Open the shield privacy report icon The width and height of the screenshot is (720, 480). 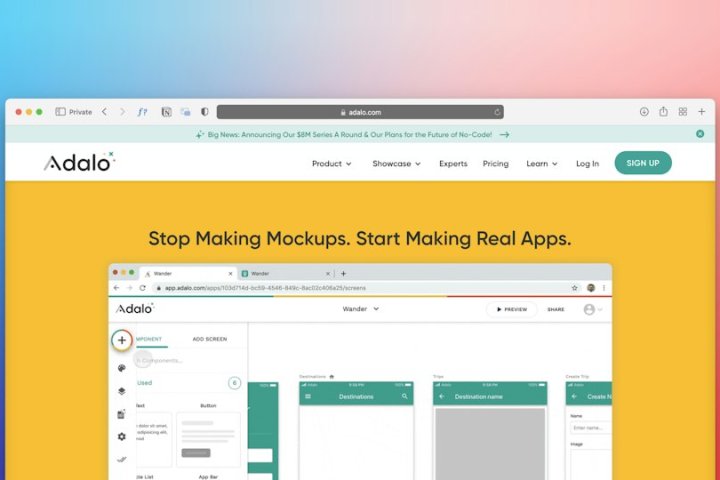[x=205, y=112]
